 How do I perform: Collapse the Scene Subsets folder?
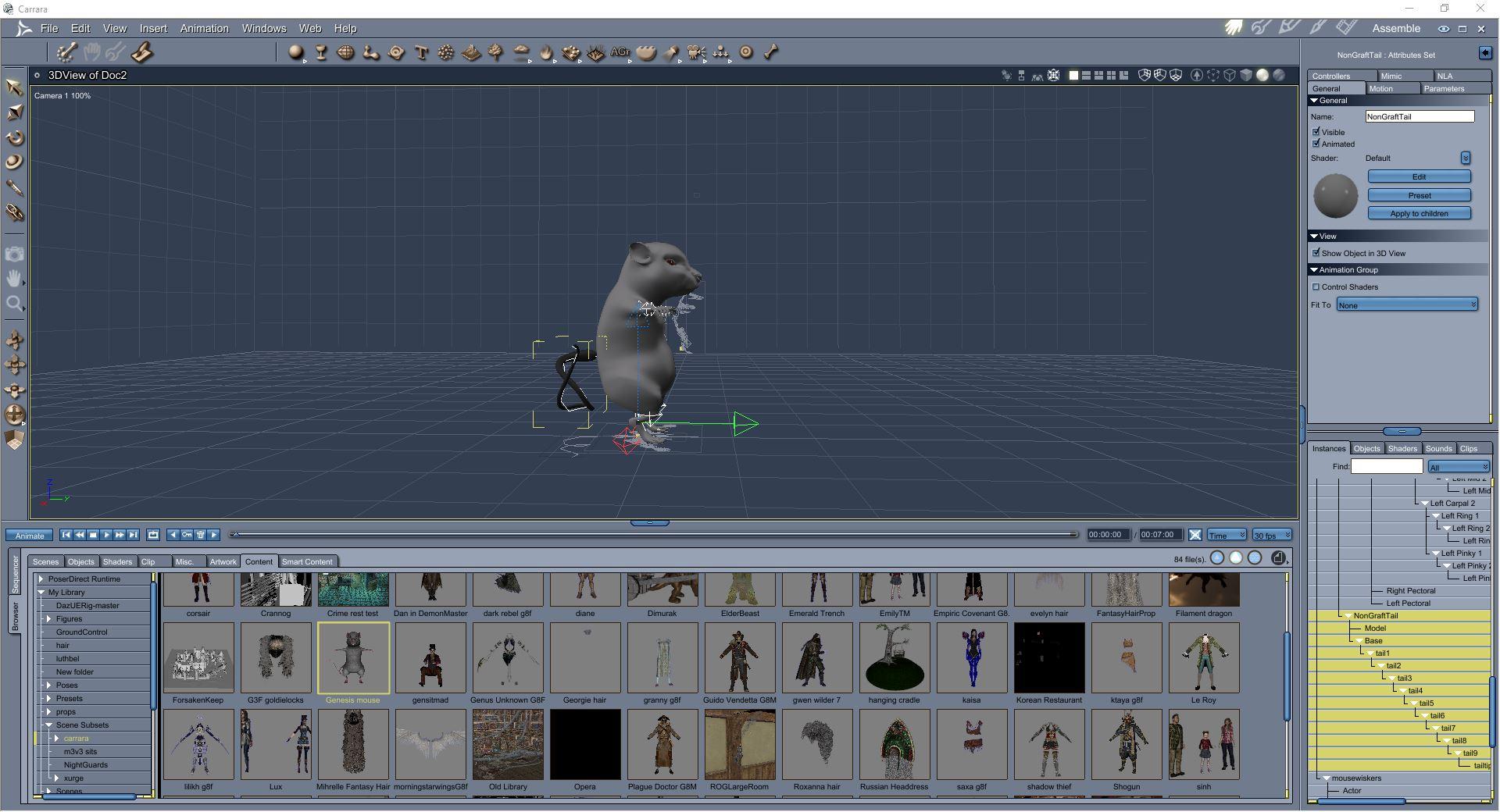(x=49, y=725)
